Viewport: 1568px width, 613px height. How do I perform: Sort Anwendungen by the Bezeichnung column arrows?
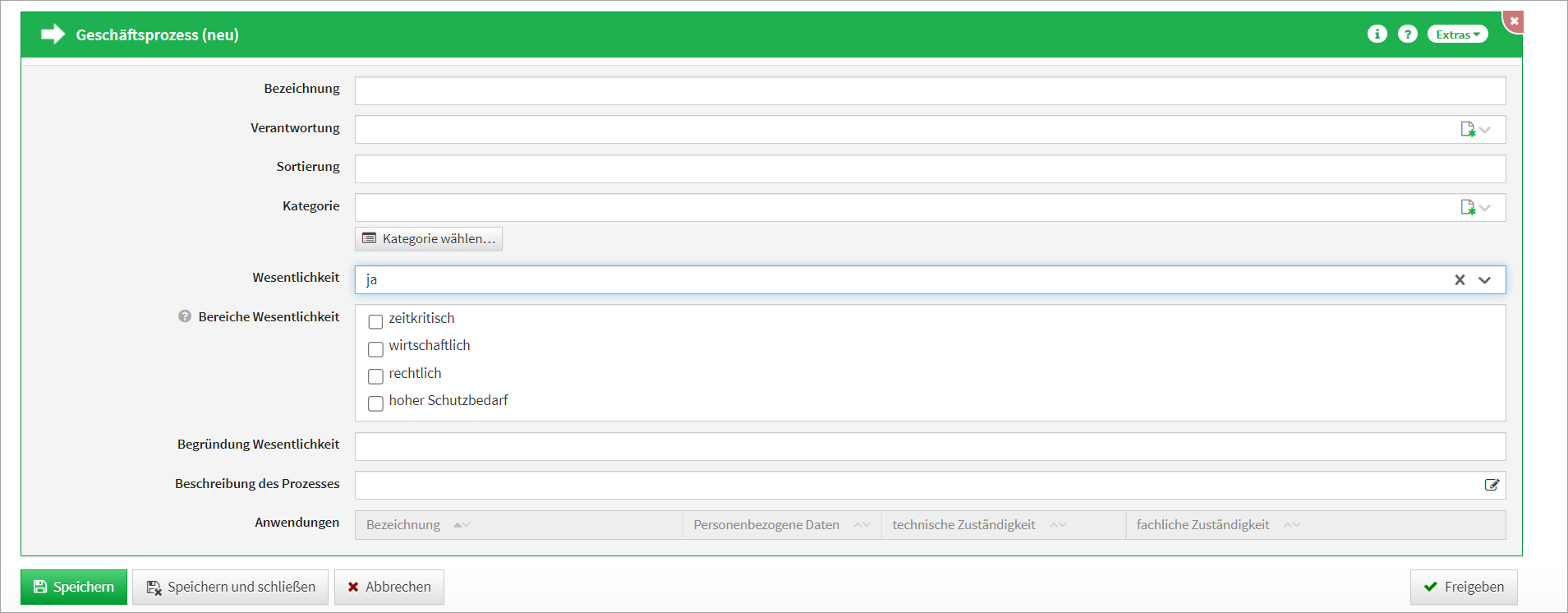coord(462,525)
